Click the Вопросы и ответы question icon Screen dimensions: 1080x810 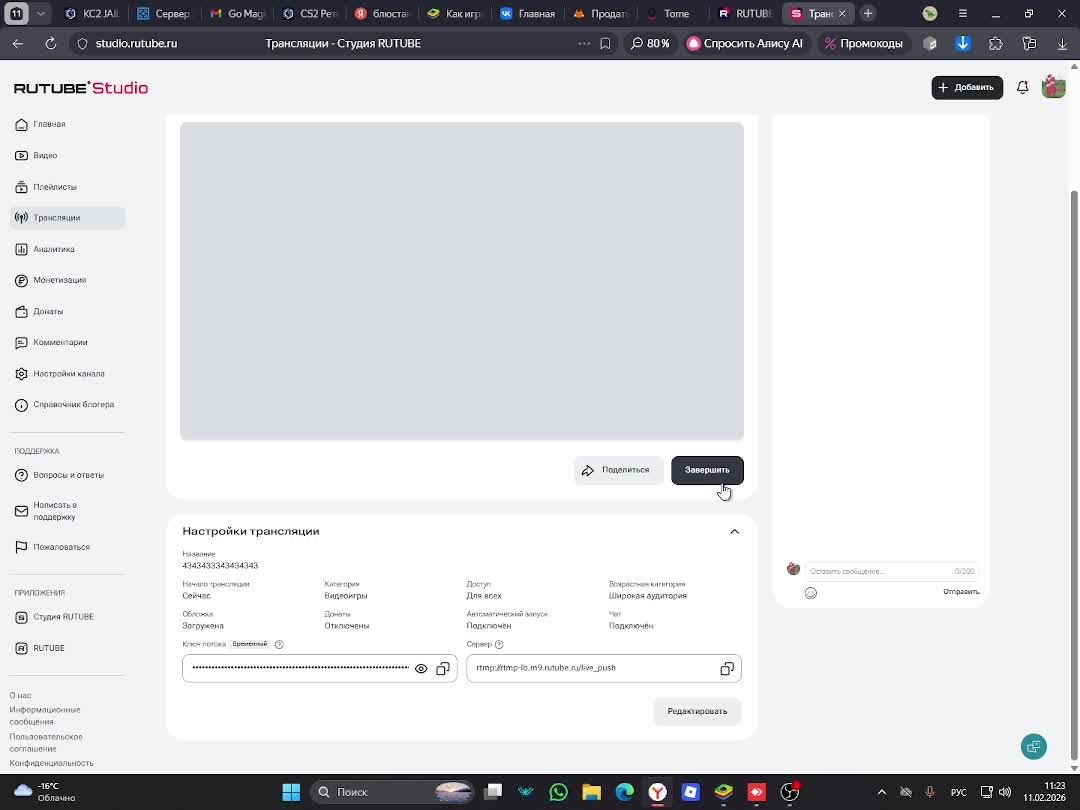coord(21,475)
